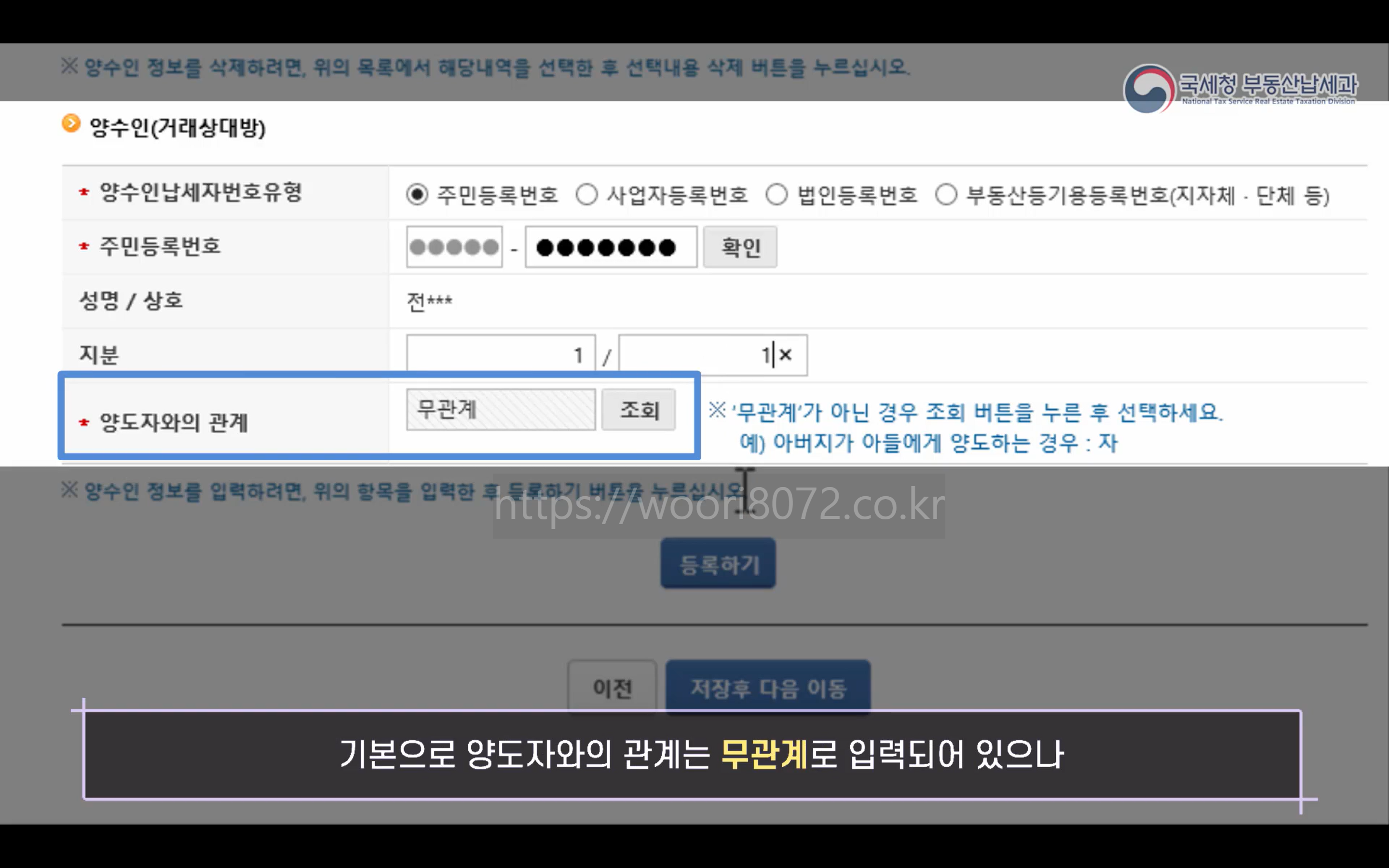The height and width of the screenshot is (868, 1389).
Task: Click the National Tax Service logo icon
Action: 1149,89
